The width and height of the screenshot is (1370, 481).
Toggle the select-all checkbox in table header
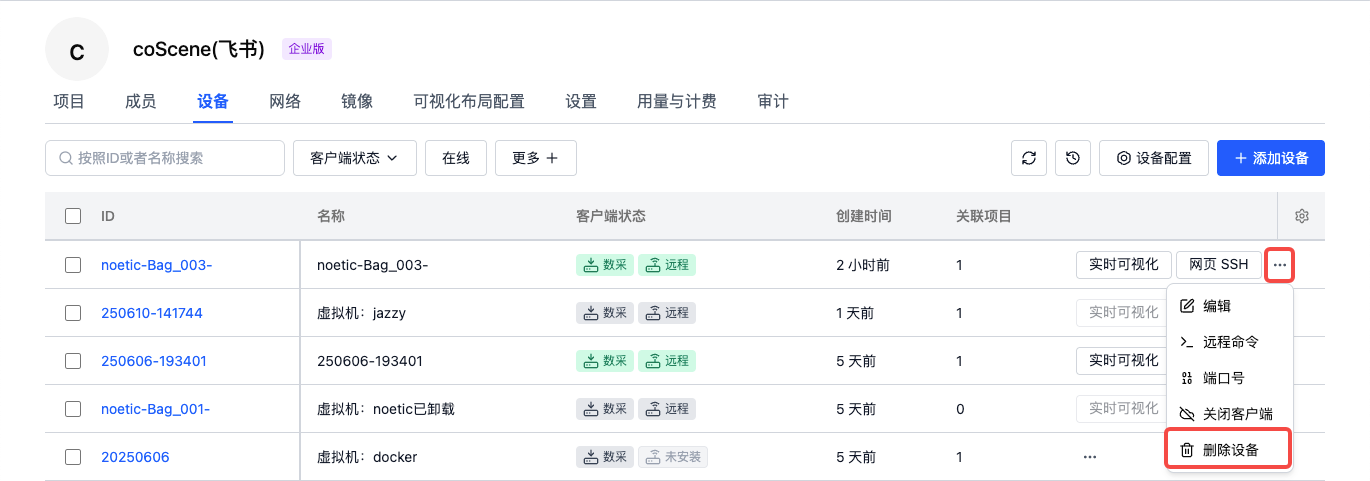pyautogui.click(x=73, y=216)
